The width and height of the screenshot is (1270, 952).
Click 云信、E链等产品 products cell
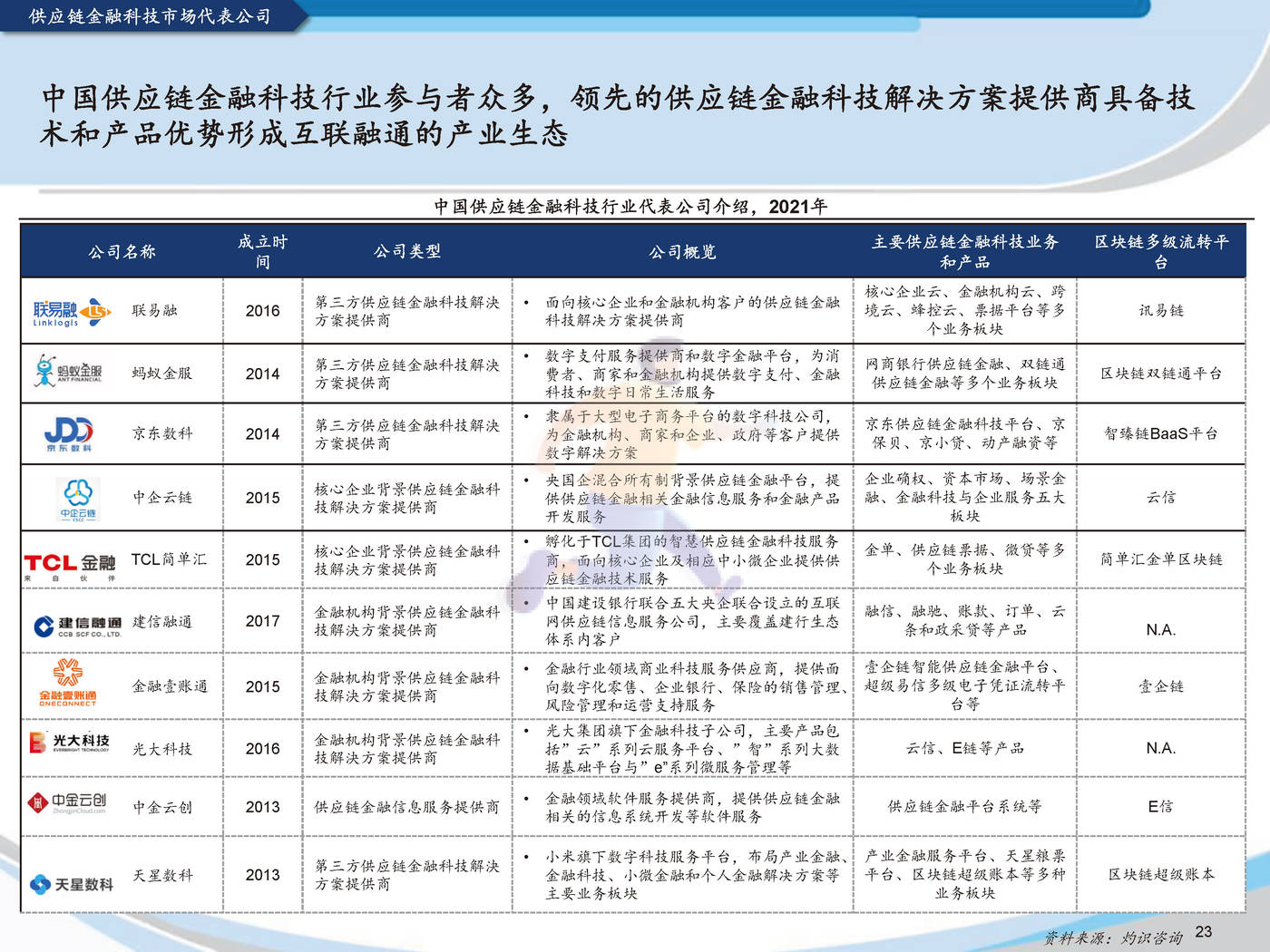[965, 748]
